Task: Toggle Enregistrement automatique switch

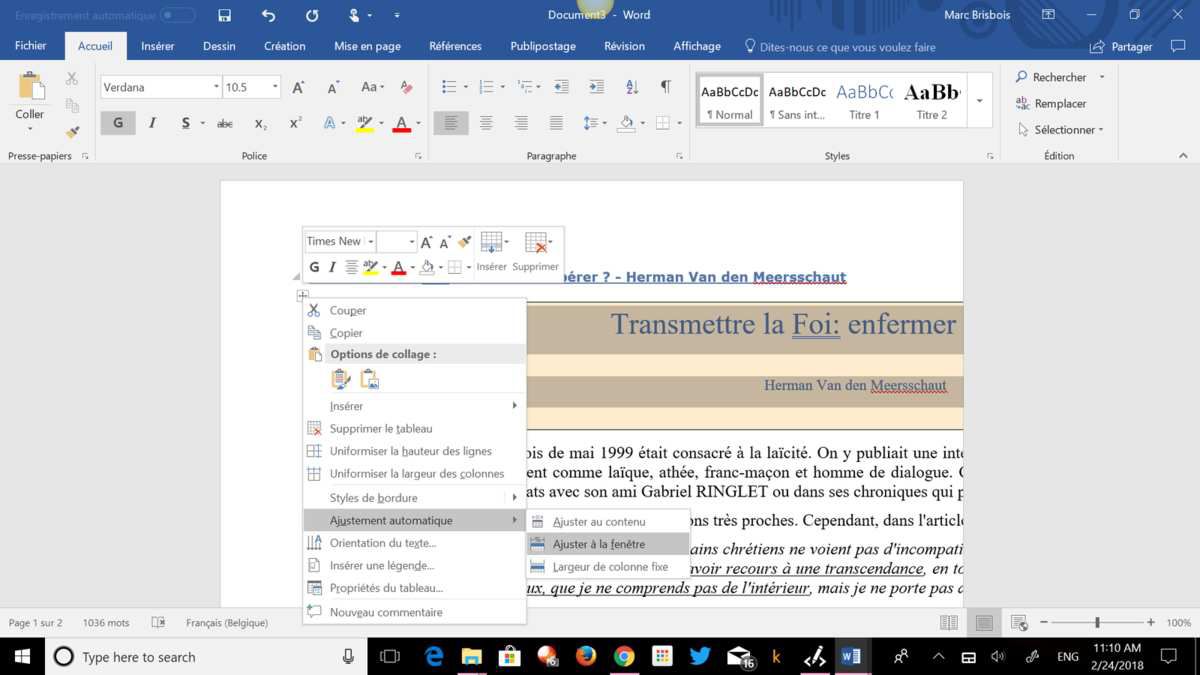Action: click(x=178, y=15)
